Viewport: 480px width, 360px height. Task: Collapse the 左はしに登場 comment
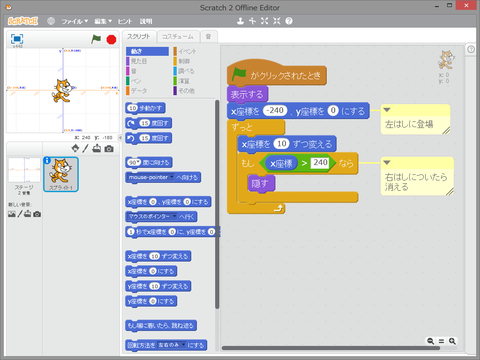(x=387, y=110)
